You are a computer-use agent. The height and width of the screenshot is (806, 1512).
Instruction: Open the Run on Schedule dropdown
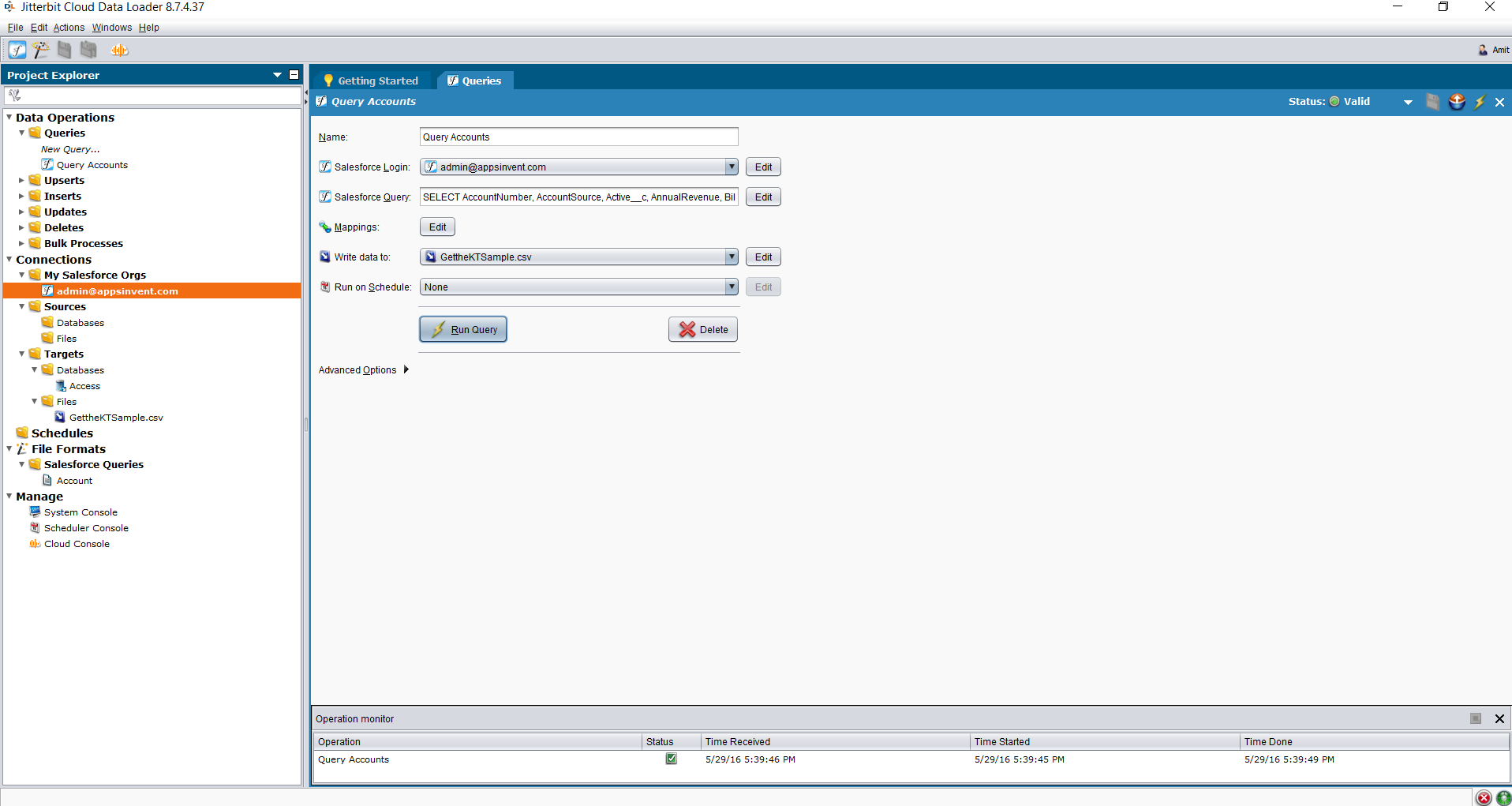tap(732, 287)
